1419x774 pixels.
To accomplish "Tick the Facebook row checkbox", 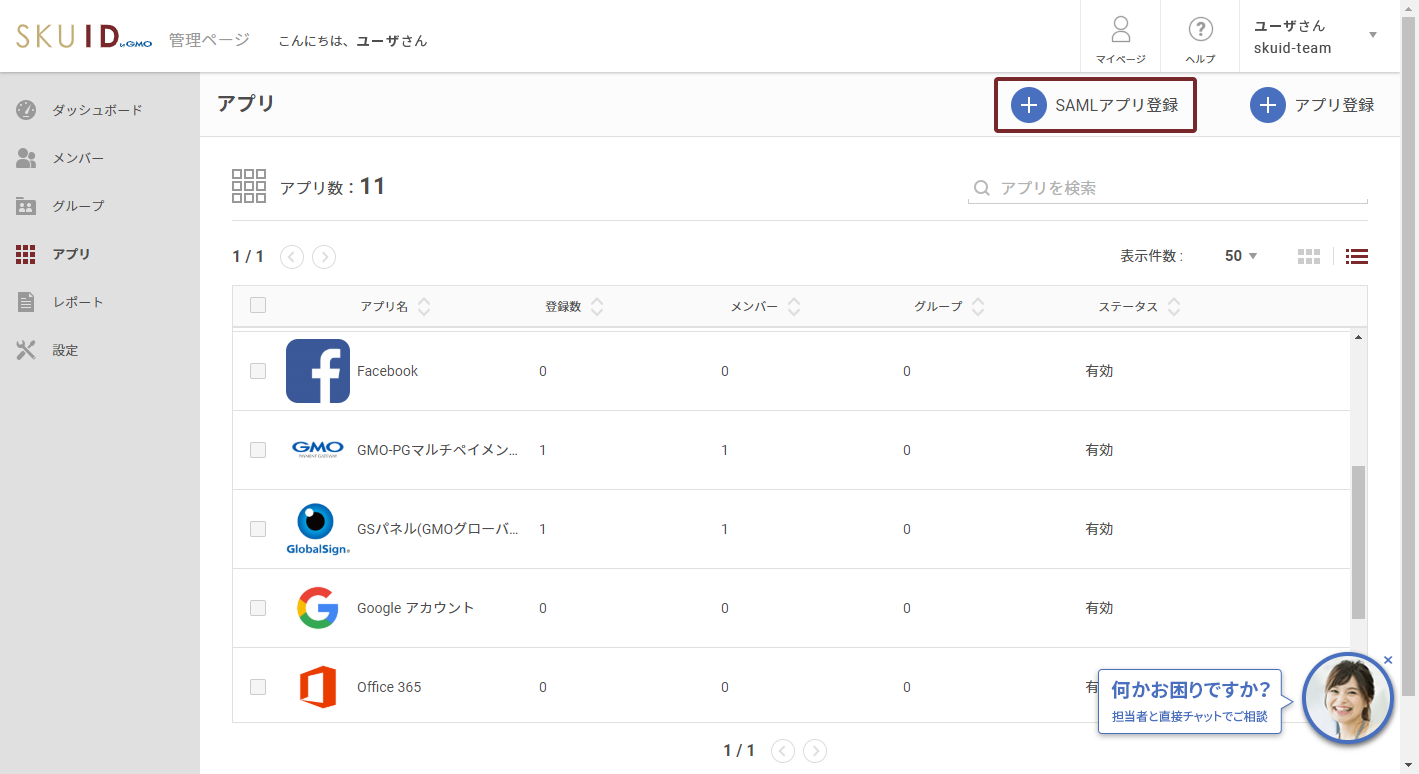I will pyautogui.click(x=258, y=371).
